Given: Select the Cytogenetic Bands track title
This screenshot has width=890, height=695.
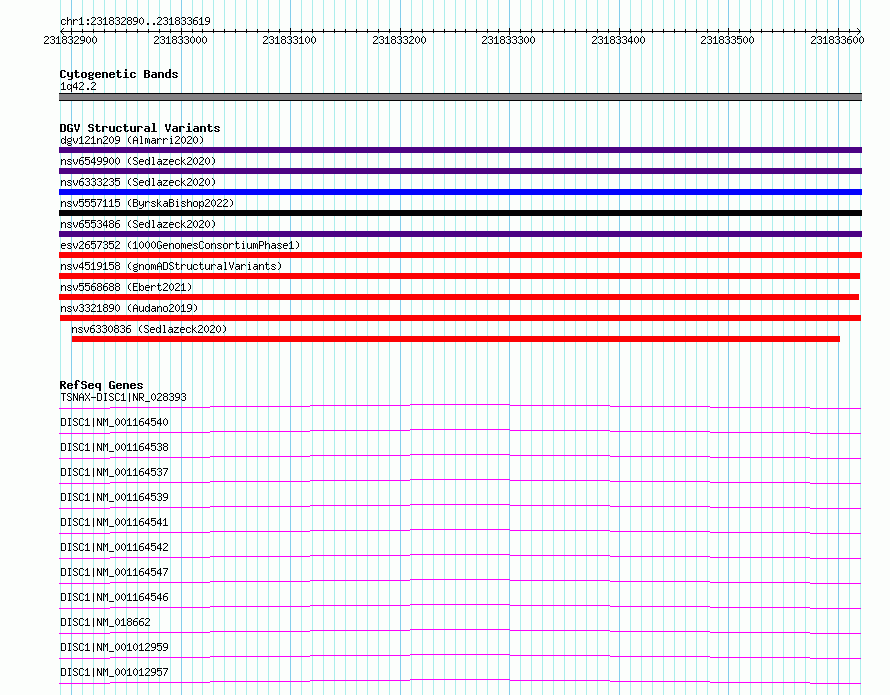Looking at the screenshot, I should coord(119,74).
